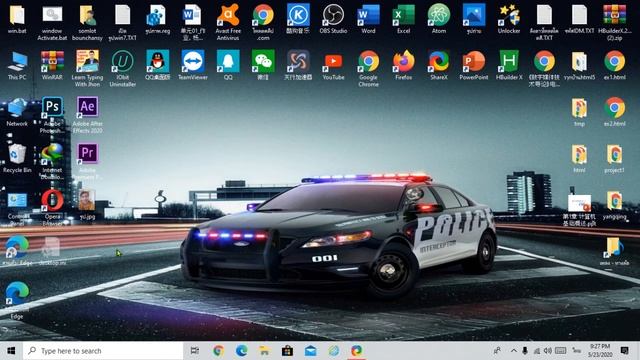Show hidden system tray icons
Screen dimensions: 640x360
[x=513, y=351]
